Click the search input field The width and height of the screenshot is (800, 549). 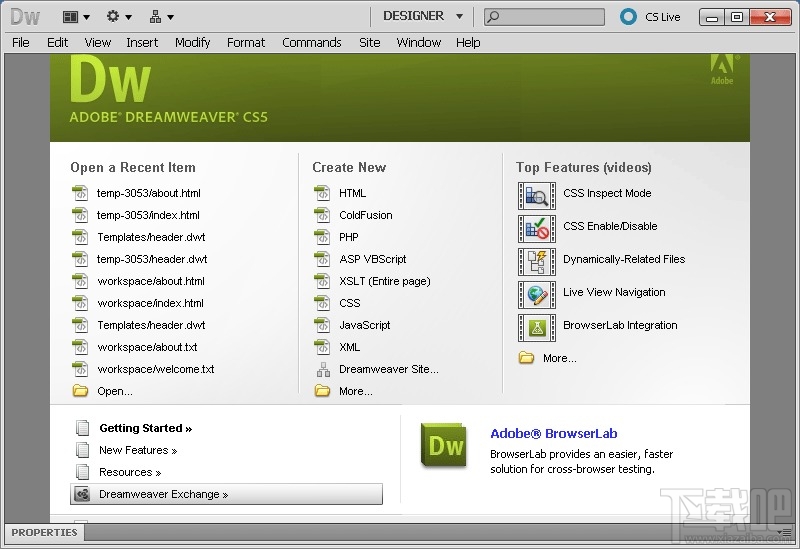pos(544,17)
